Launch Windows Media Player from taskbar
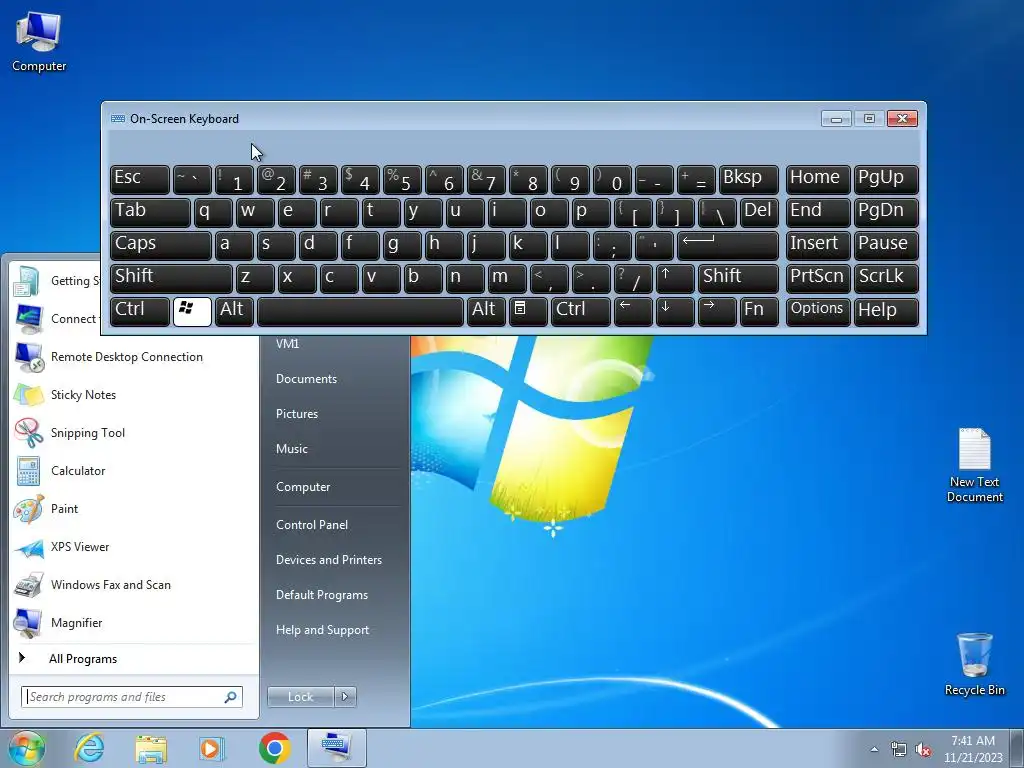Image resolution: width=1024 pixels, height=768 pixels. point(212,748)
